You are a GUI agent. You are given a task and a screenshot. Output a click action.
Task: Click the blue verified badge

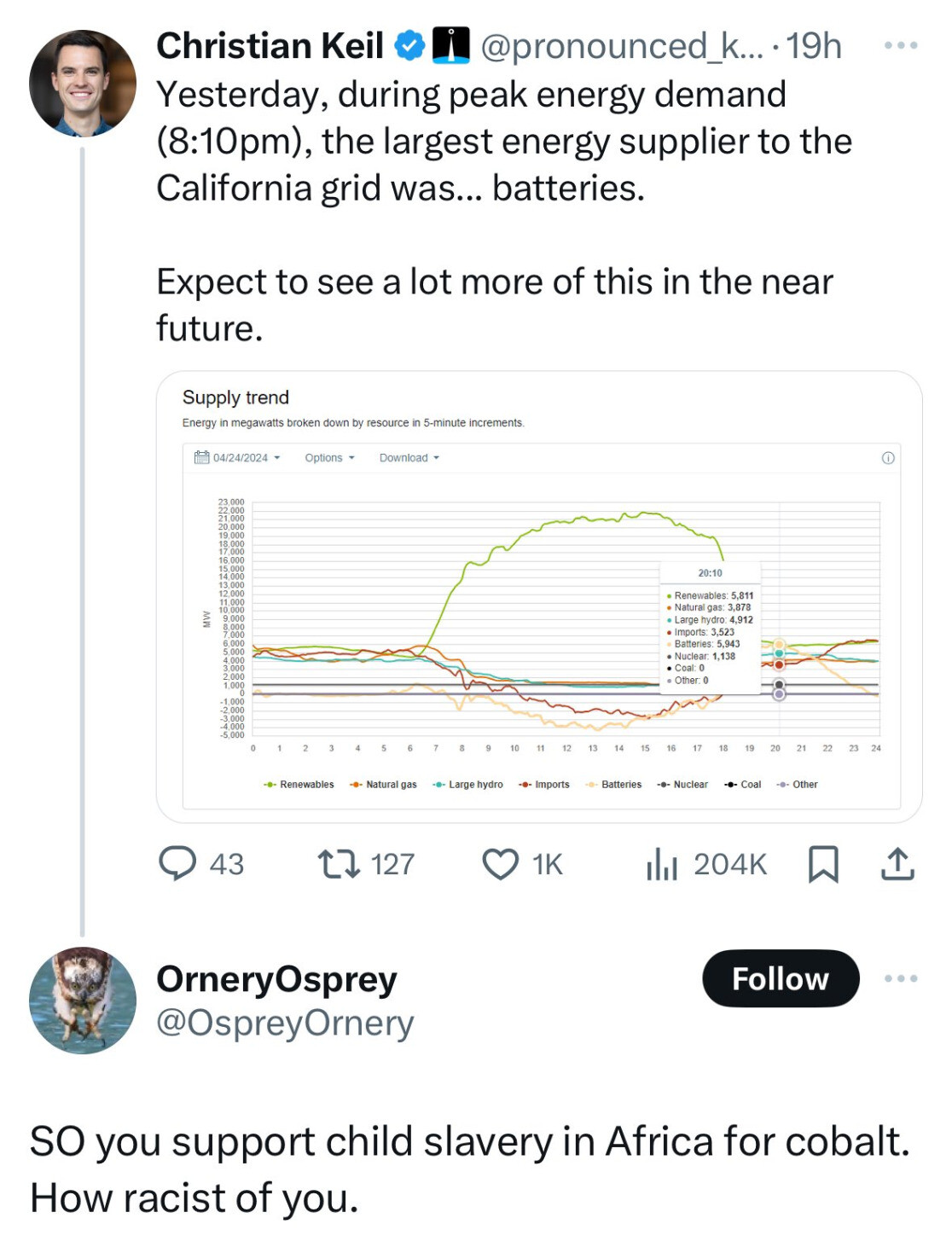point(409,46)
